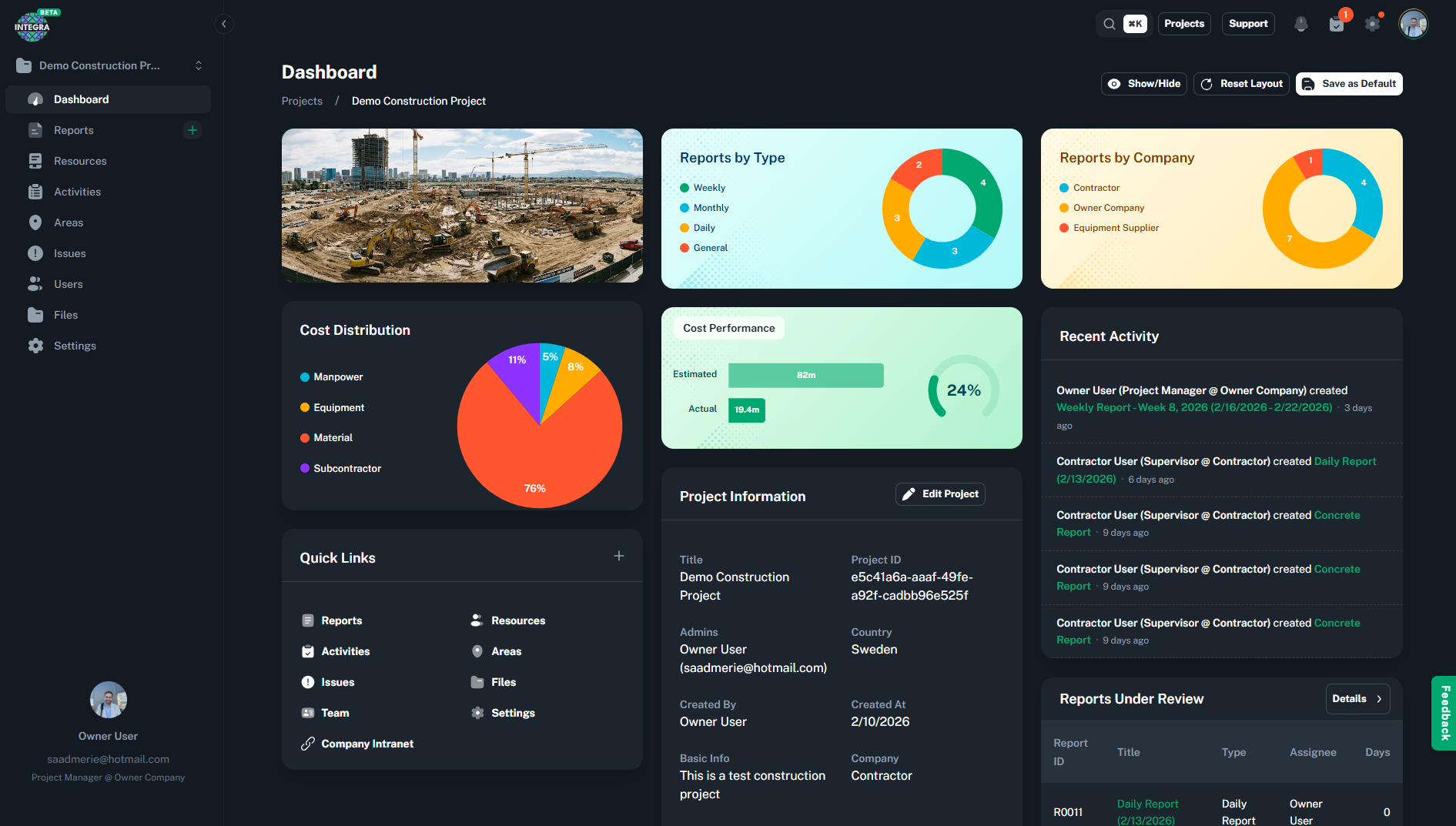The width and height of the screenshot is (1456, 826).
Task: Open Team quick link
Action: (325, 713)
